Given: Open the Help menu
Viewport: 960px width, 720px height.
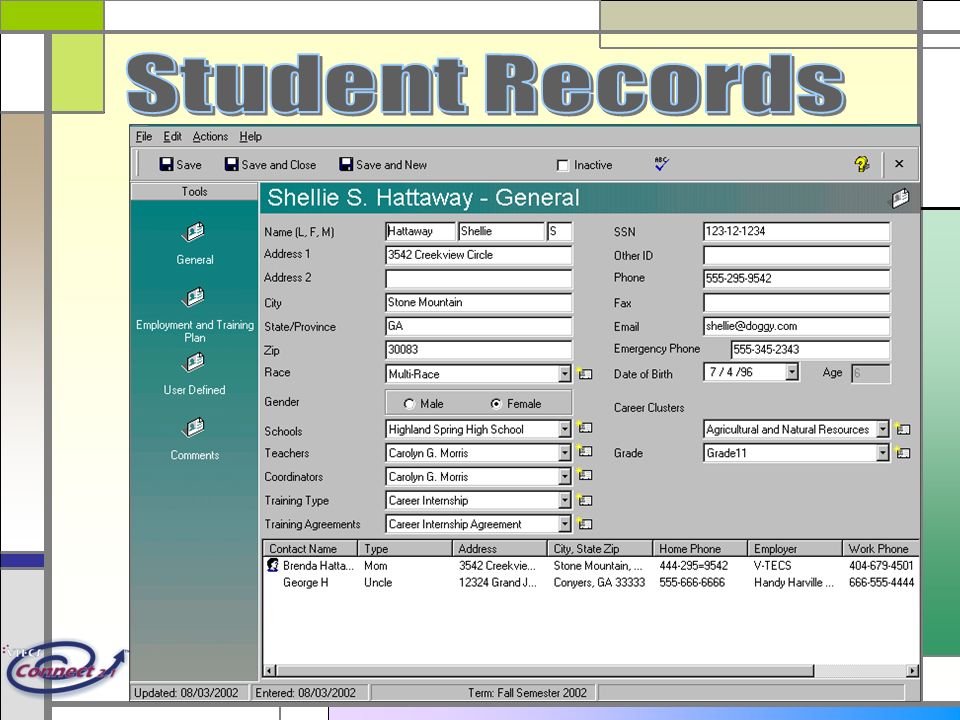Looking at the screenshot, I should tap(250, 137).
